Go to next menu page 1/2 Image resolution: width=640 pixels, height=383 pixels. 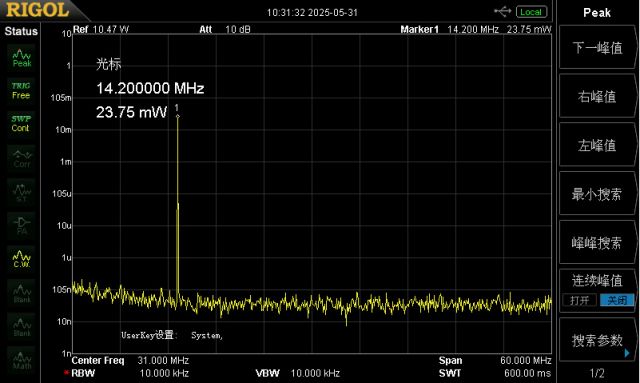click(597, 373)
